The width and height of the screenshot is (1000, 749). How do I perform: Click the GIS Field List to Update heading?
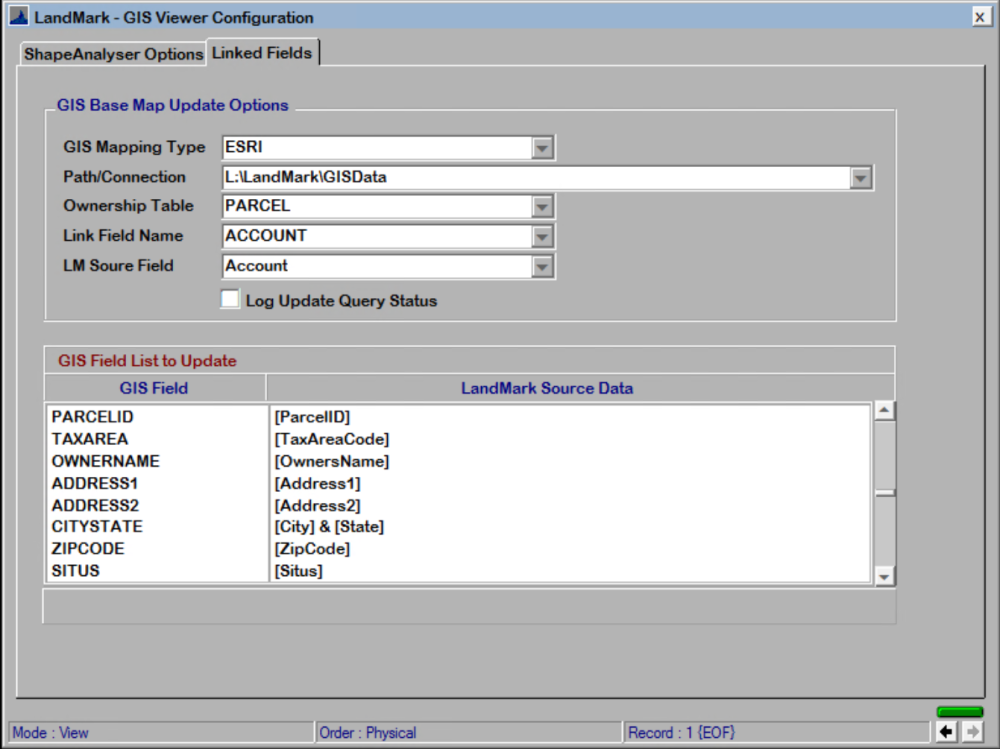[147, 360]
